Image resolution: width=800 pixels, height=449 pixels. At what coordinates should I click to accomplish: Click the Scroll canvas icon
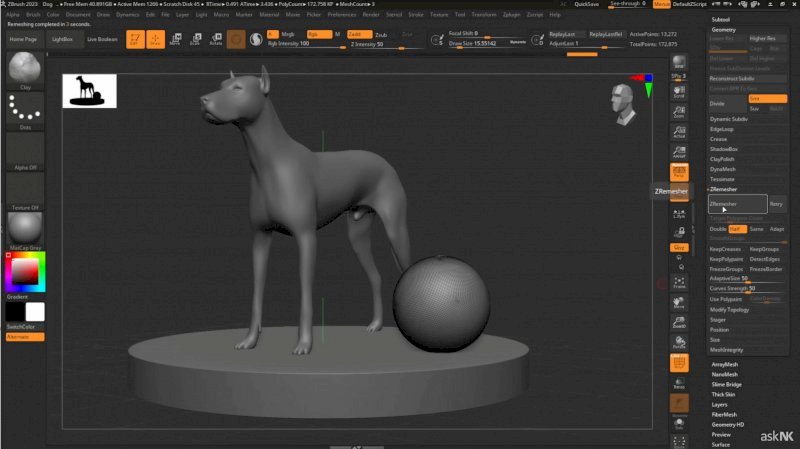(679, 92)
